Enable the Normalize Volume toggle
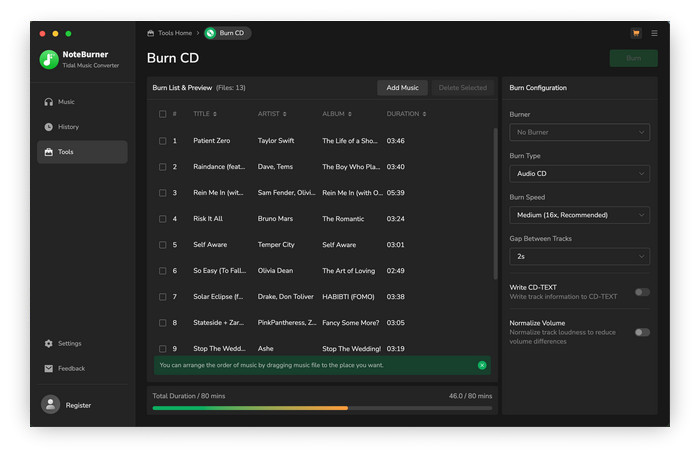The width and height of the screenshot is (700, 457). point(642,332)
